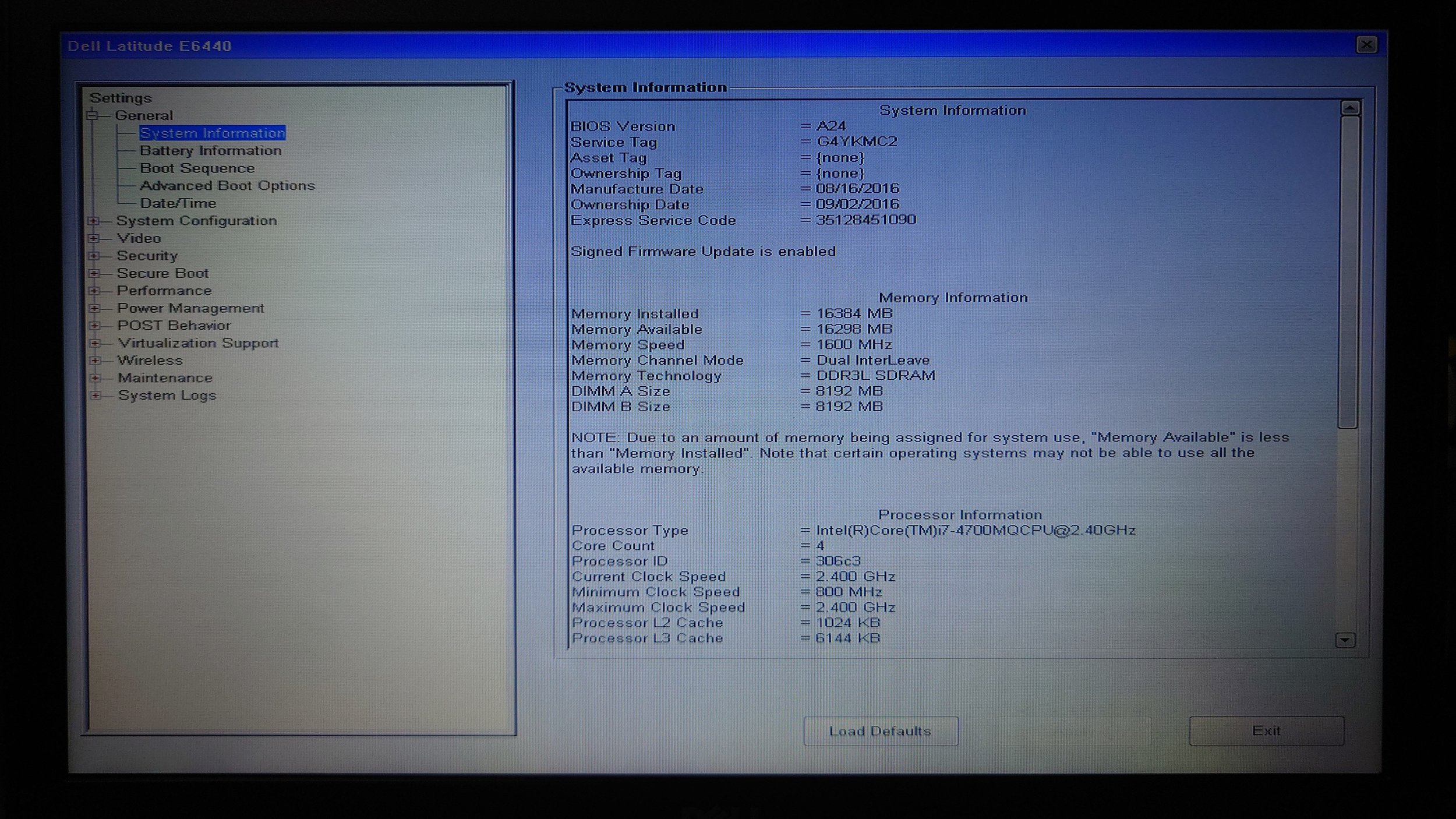Click the Memory Speed value 1600 MHz

tap(854, 345)
